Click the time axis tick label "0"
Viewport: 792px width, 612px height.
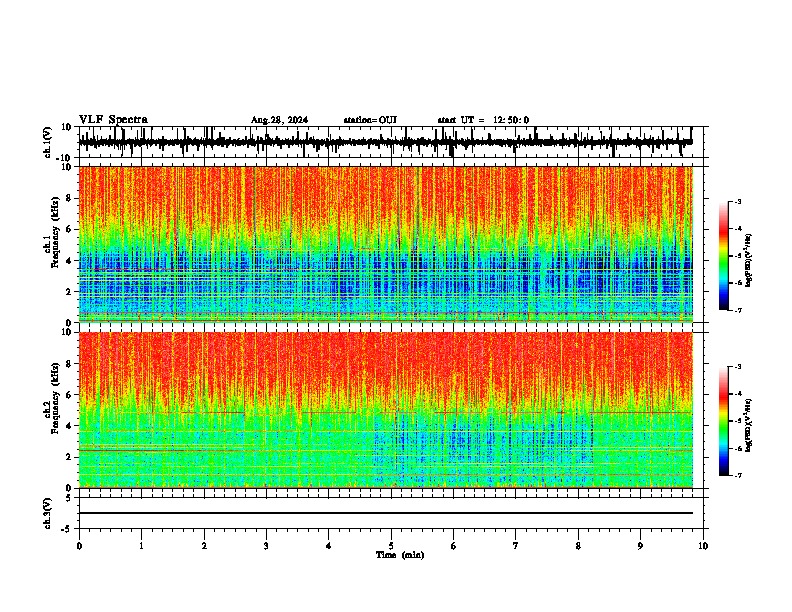pyautogui.click(x=79, y=546)
